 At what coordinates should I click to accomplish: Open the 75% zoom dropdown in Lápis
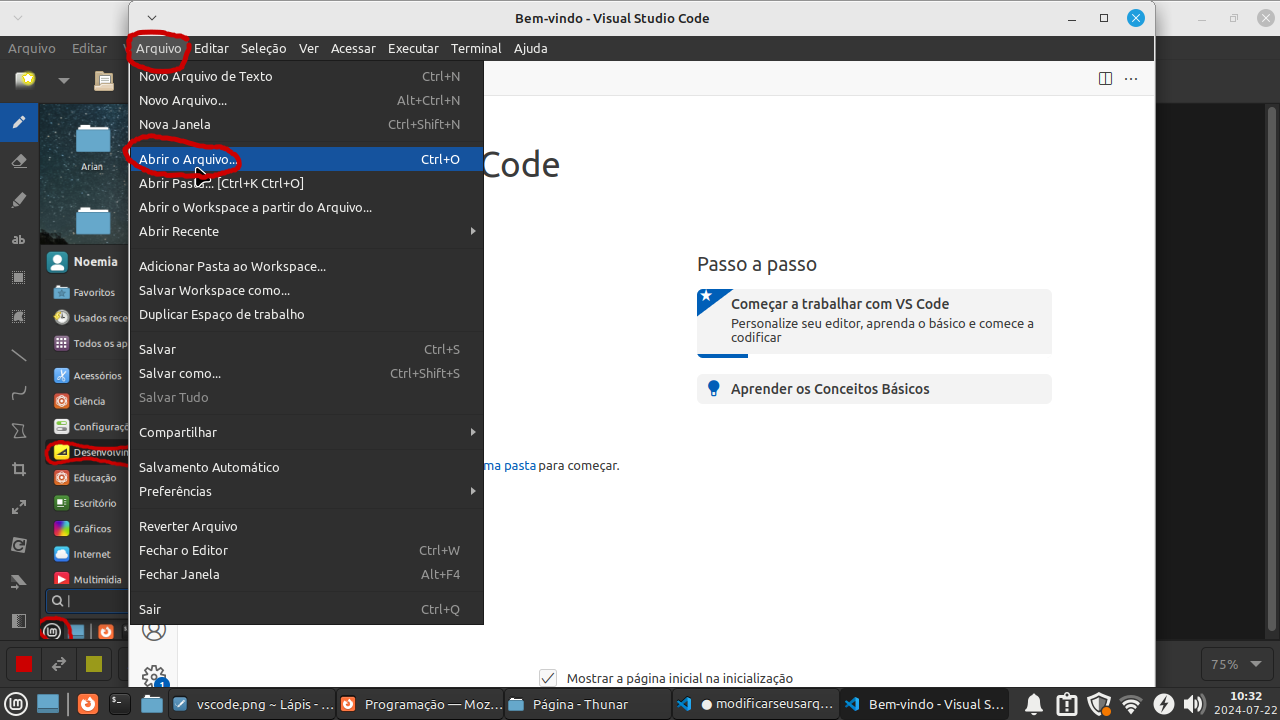pos(1237,664)
